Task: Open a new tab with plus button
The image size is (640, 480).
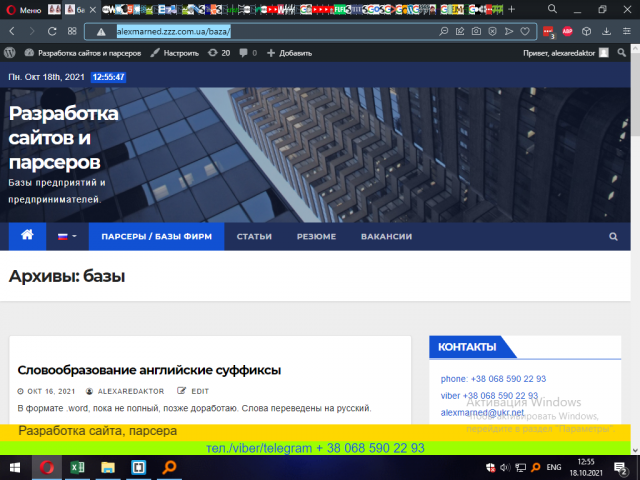Action: (x=511, y=9)
